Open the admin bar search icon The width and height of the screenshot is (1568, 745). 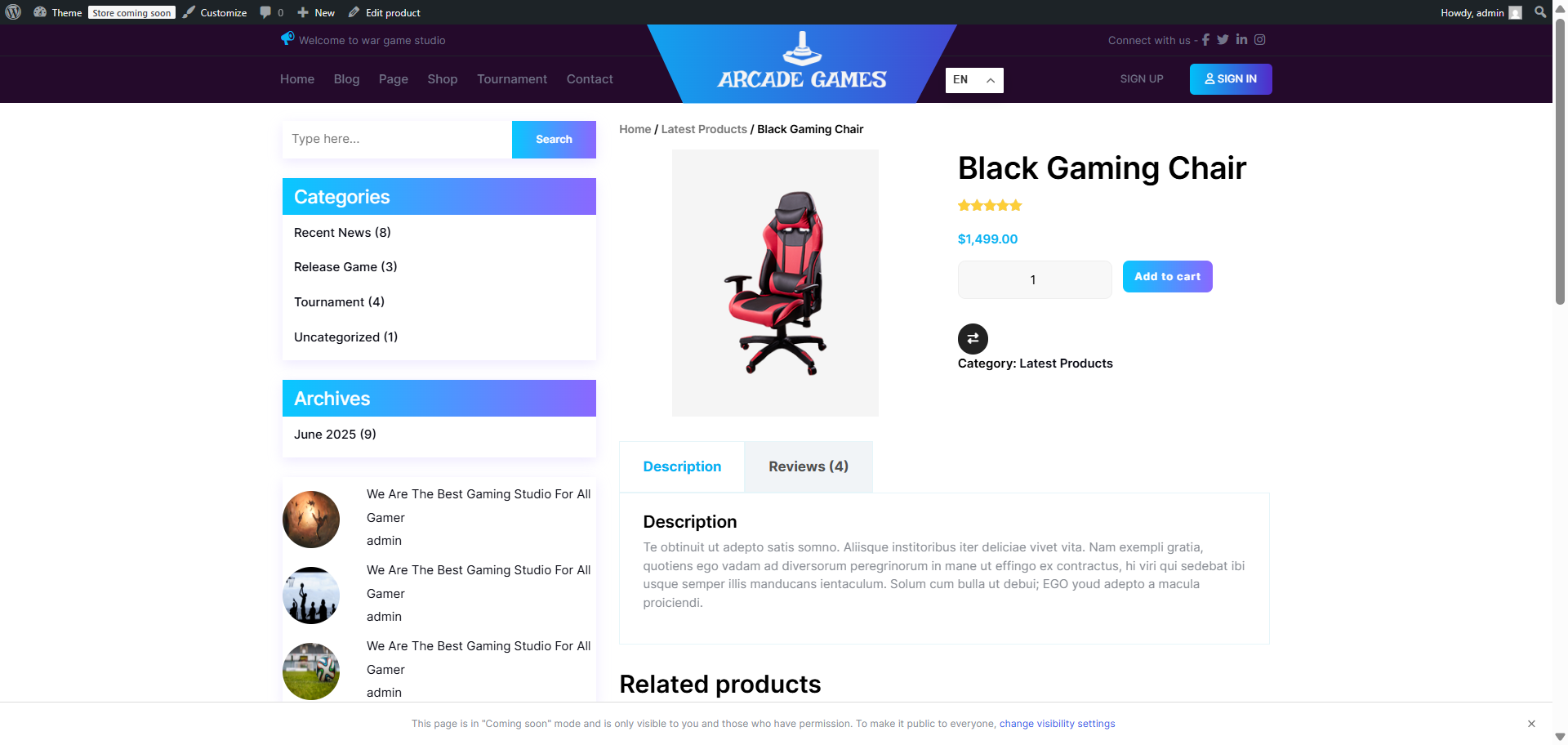point(1540,12)
